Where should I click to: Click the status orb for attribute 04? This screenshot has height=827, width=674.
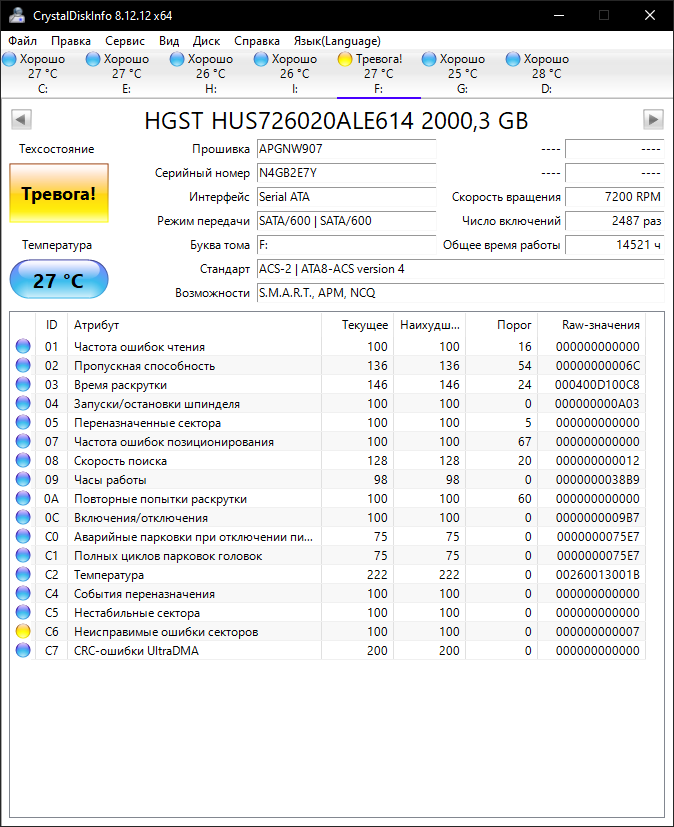point(23,403)
